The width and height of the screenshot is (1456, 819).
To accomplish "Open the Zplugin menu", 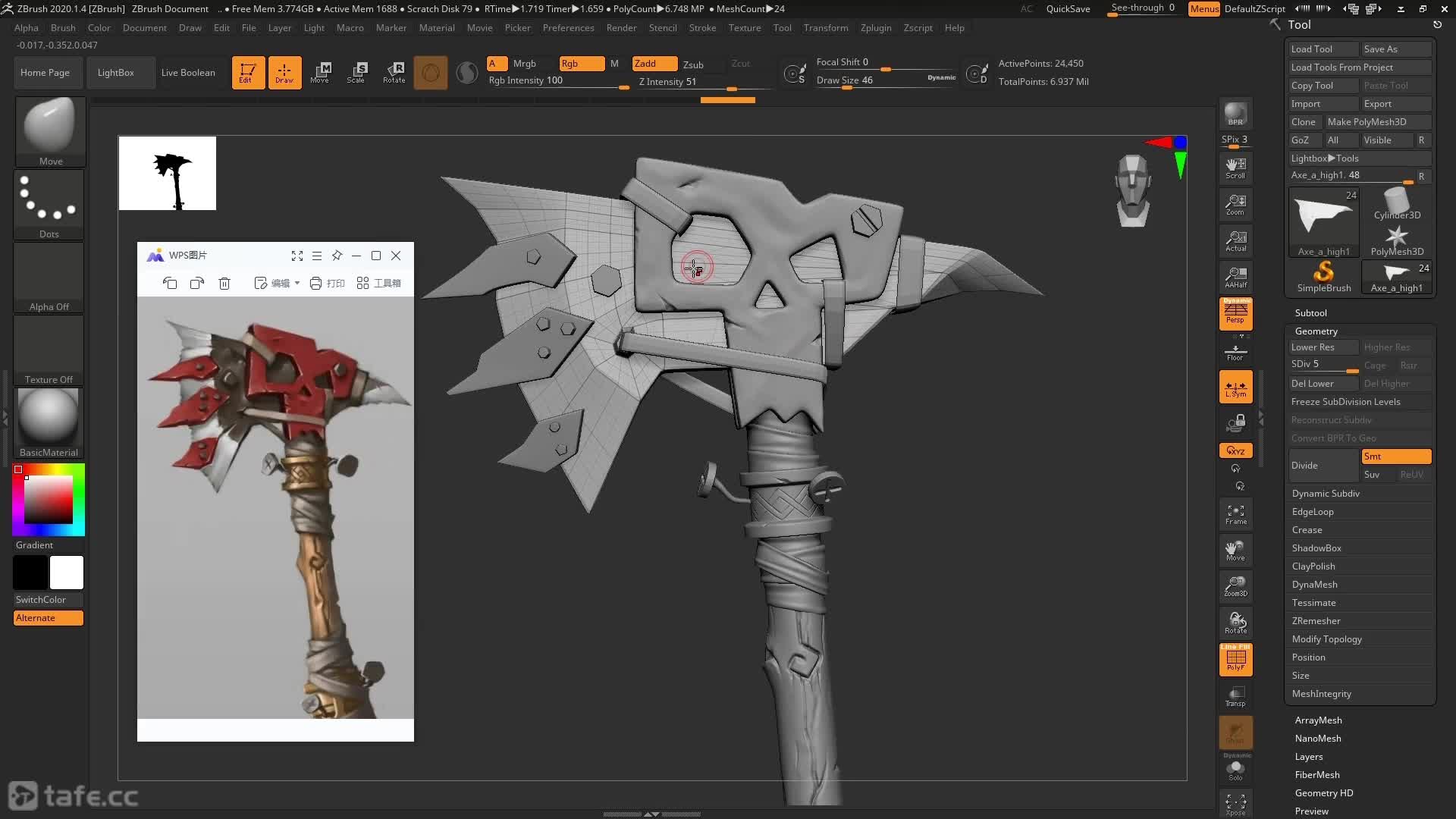I will tap(876, 28).
